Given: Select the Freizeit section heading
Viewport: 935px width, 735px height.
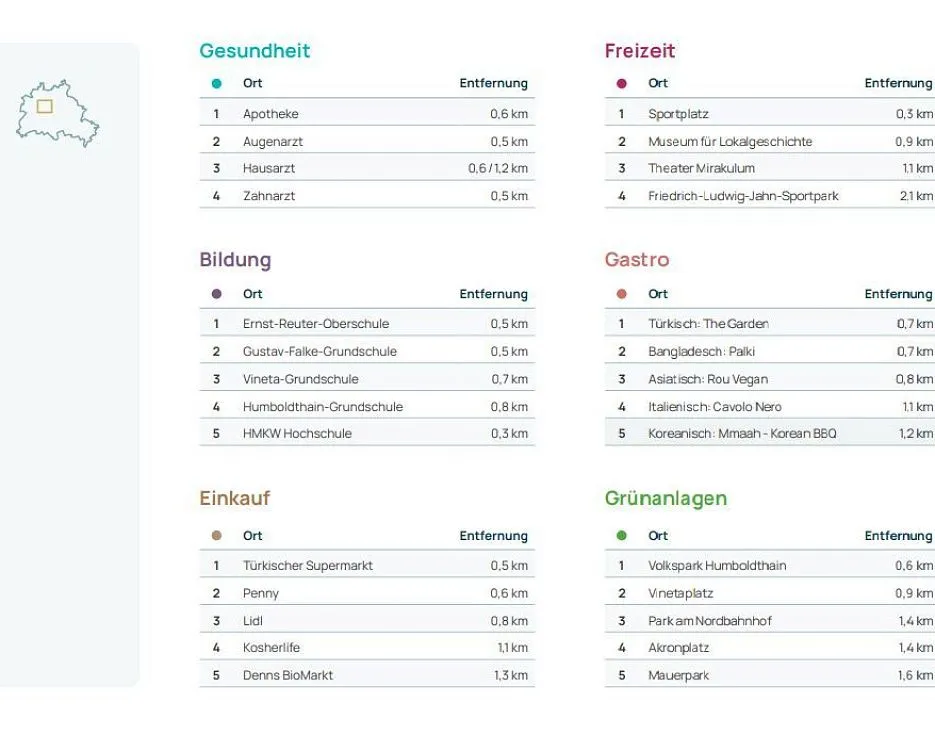Looking at the screenshot, I should tap(640, 51).
